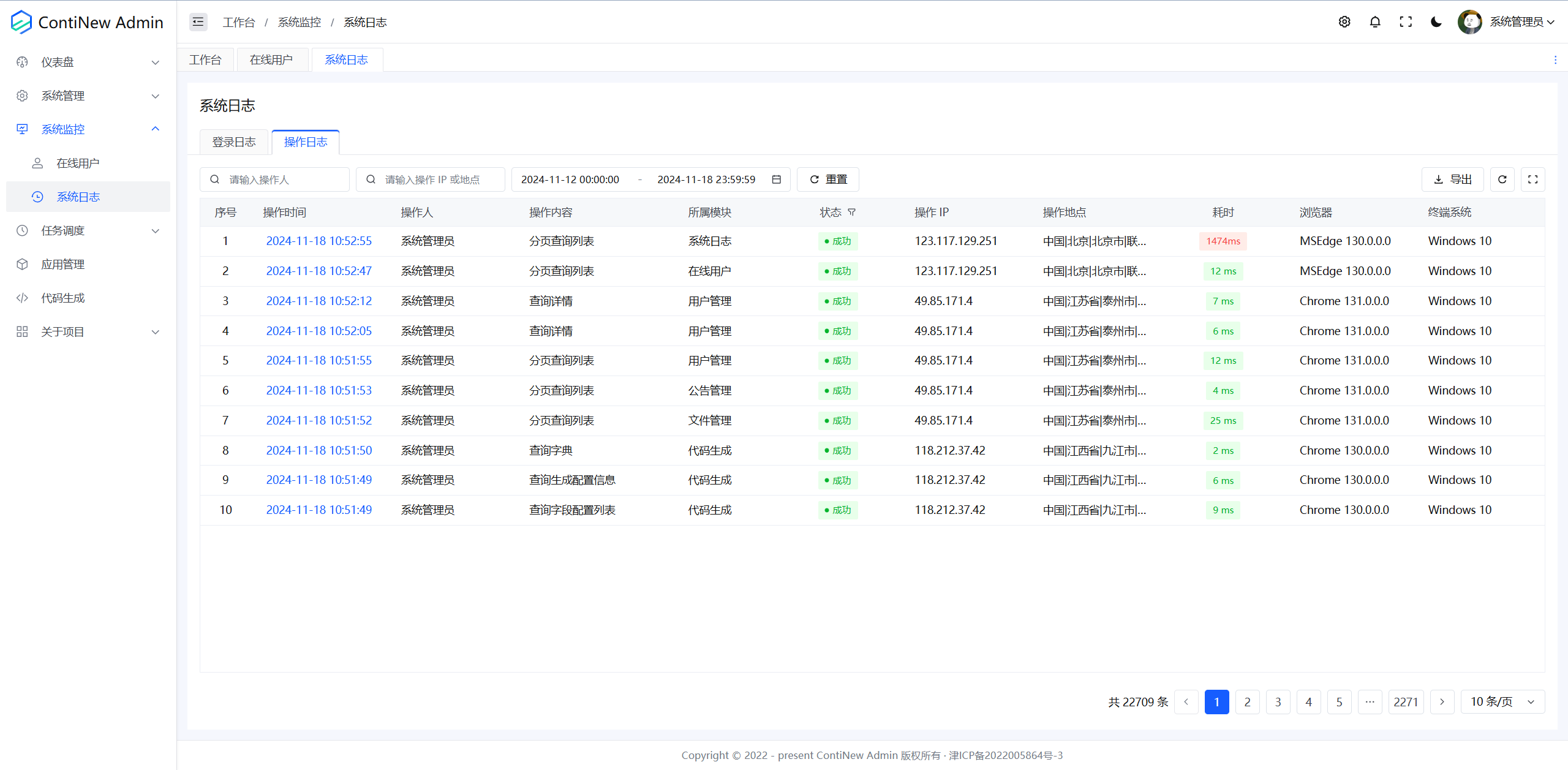The image size is (1568, 770).
Task: Refresh the log table
Action: [1502, 179]
